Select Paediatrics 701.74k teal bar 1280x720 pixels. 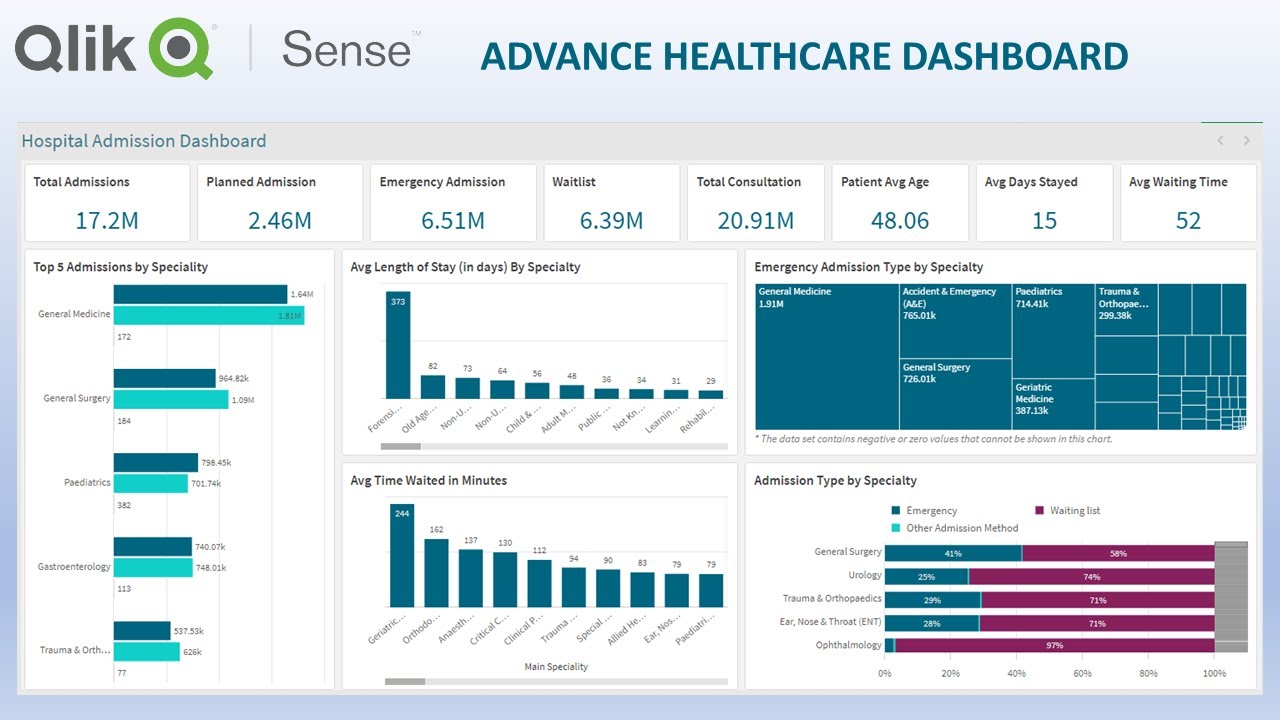pos(150,483)
